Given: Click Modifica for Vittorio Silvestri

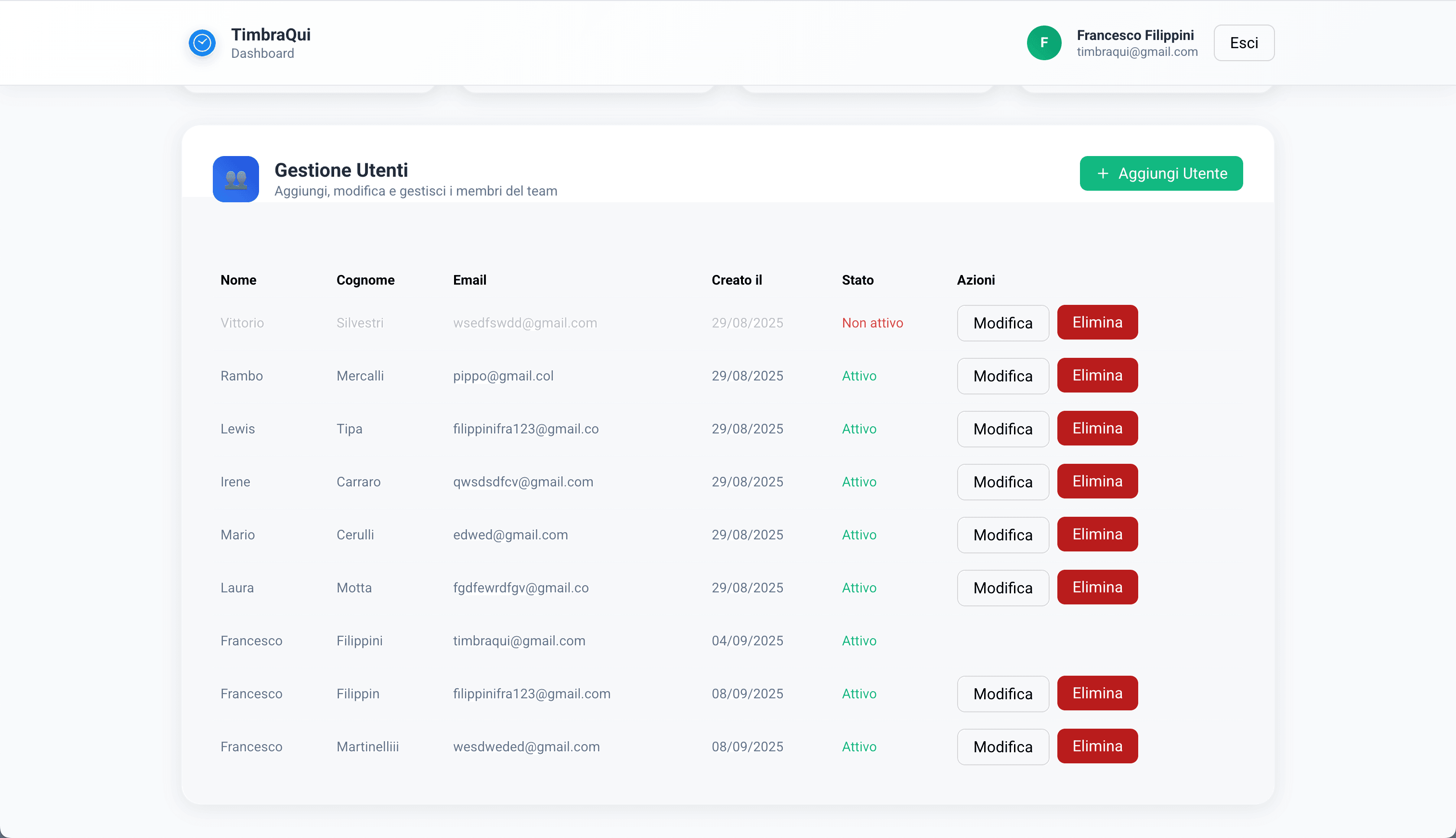Looking at the screenshot, I should point(1002,323).
